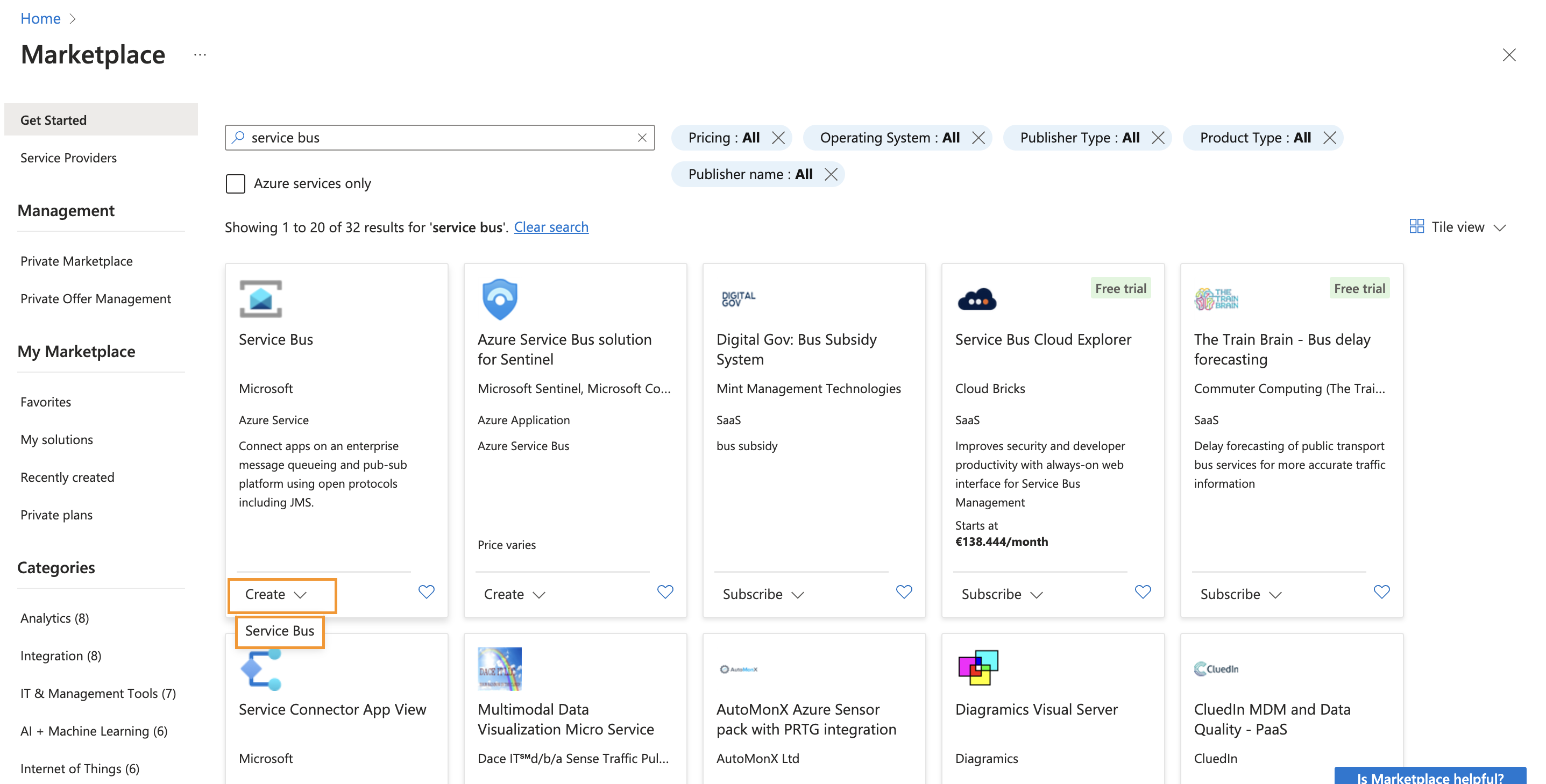Toggle the Azure services only checkbox

(234, 182)
